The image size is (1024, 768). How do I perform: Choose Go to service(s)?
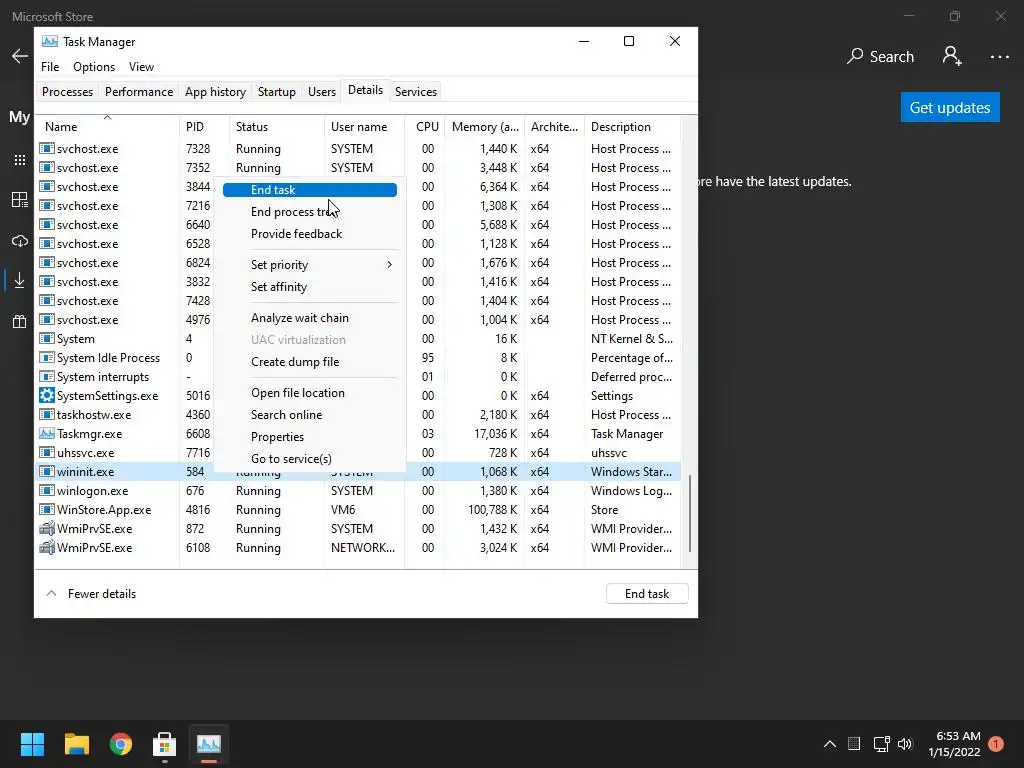(x=310, y=458)
